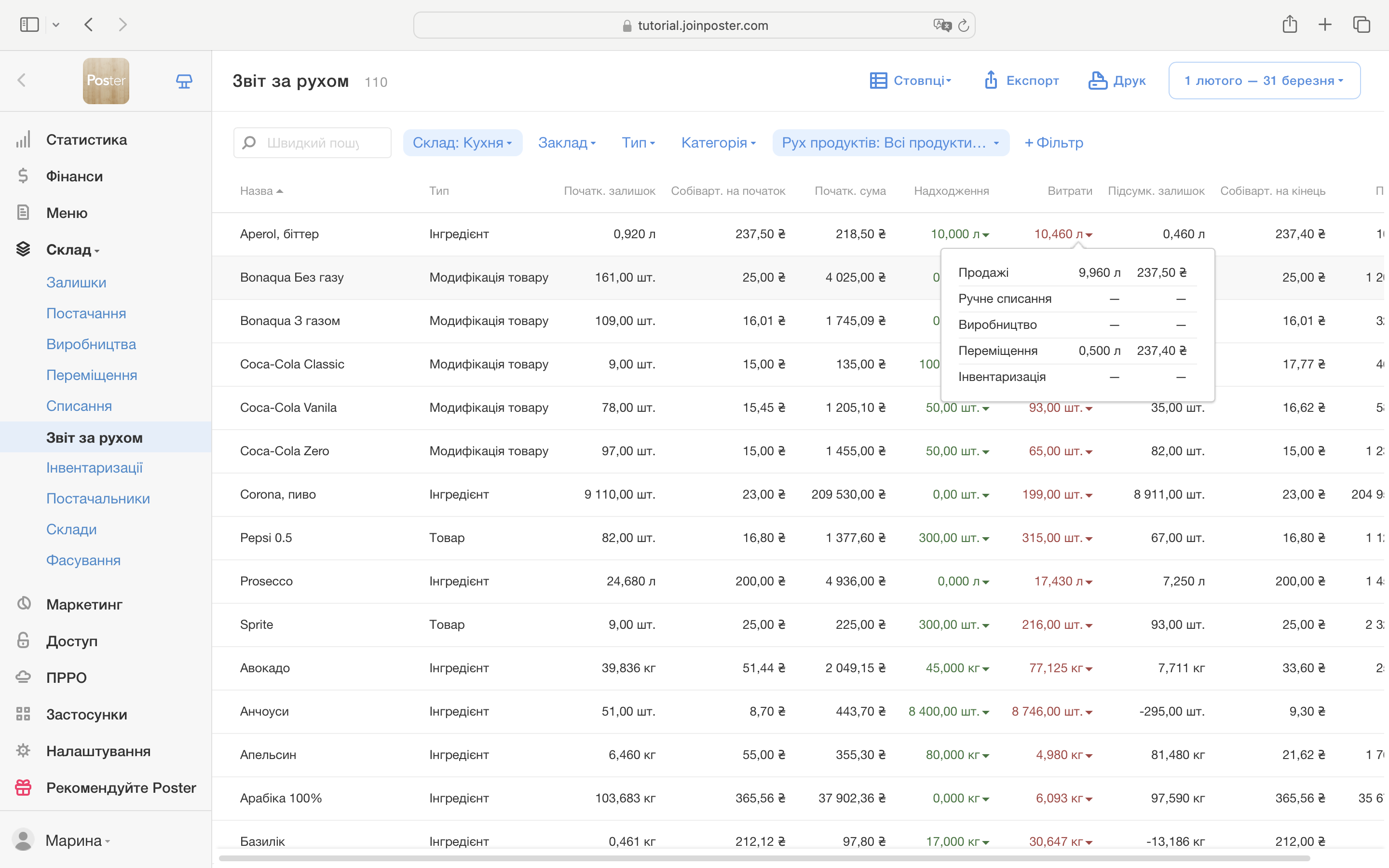Click the POS terminal icon beside Poster logo
Viewport: 1389px width, 868px height.
pos(184,81)
